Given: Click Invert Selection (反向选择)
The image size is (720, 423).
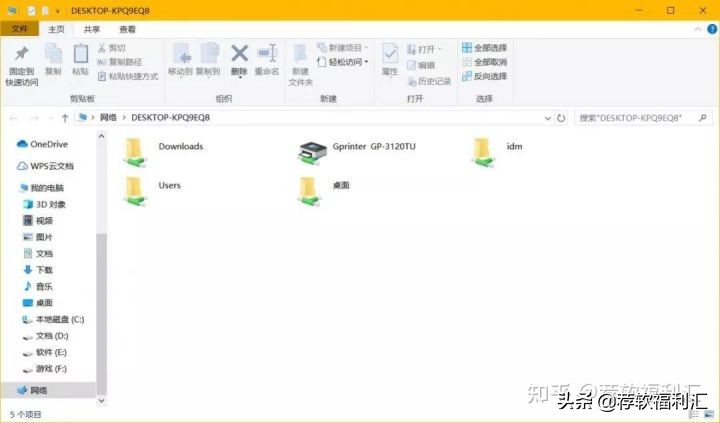Looking at the screenshot, I should pos(484,76).
